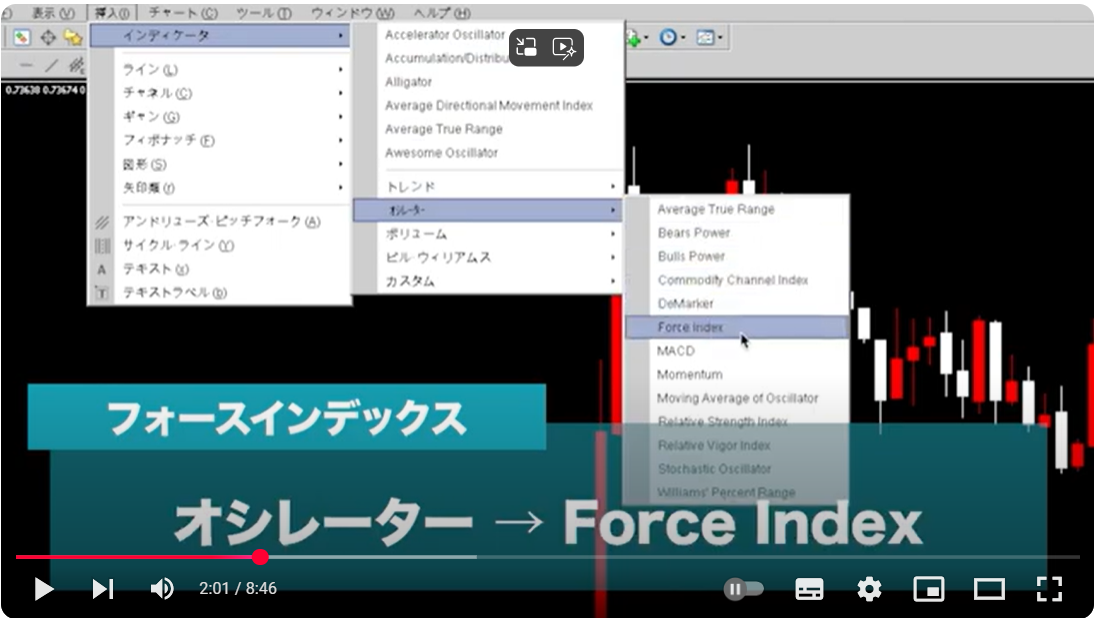Select Commodity Channel Index

[x=732, y=280]
